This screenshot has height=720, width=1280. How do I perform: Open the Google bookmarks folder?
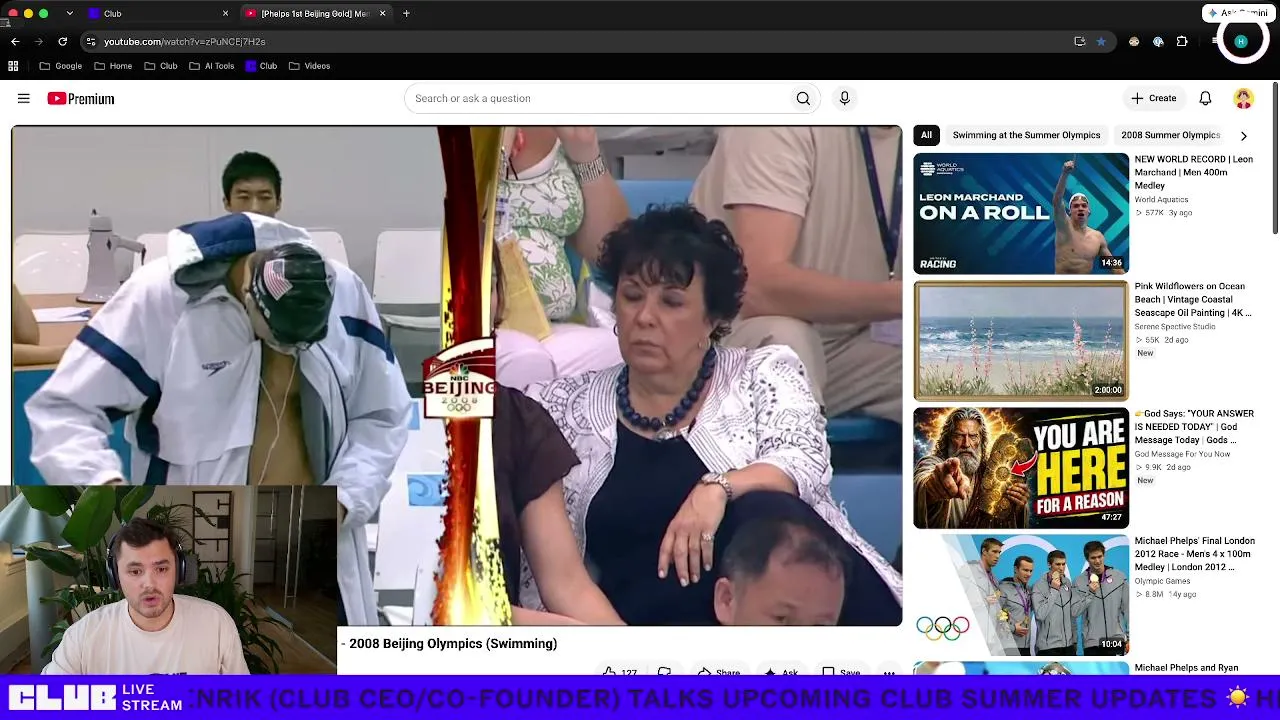click(x=60, y=66)
